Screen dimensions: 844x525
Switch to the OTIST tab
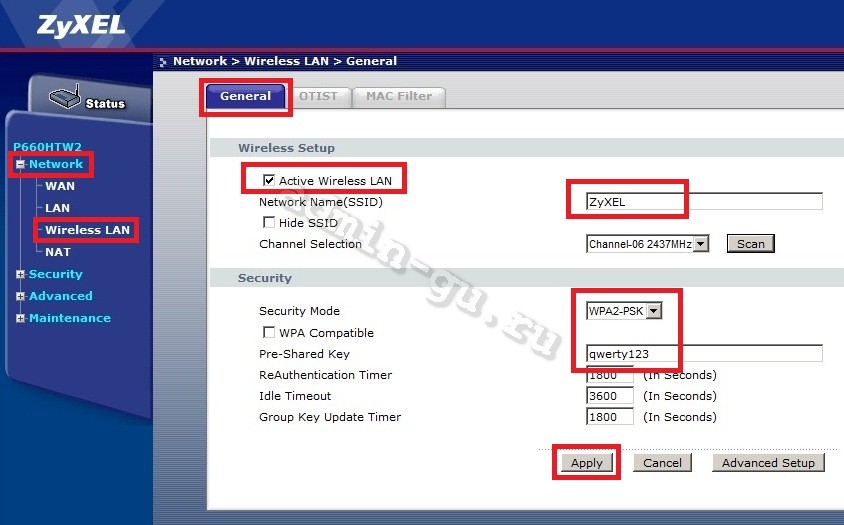click(x=318, y=97)
